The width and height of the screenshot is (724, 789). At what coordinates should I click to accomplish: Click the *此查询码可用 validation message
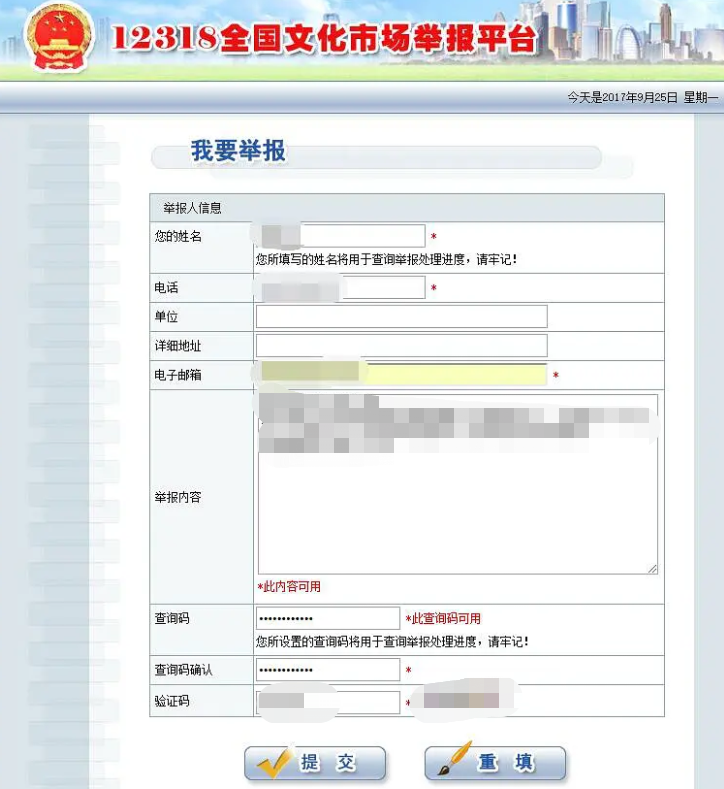pos(443,618)
